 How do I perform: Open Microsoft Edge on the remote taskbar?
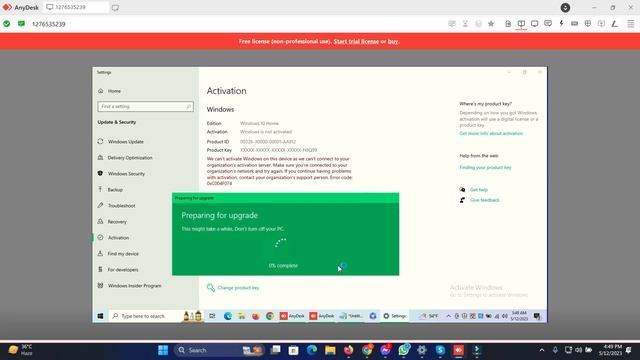click(x=228, y=316)
